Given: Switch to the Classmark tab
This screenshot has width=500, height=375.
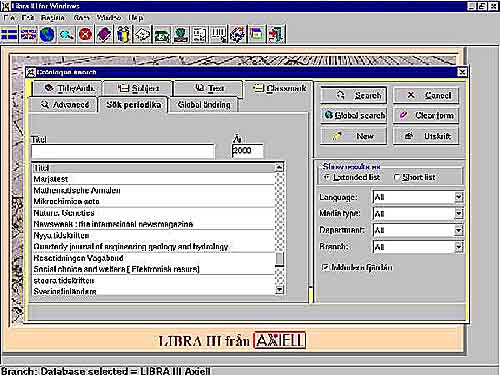Looking at the screenshot, I should coord(279,88).
